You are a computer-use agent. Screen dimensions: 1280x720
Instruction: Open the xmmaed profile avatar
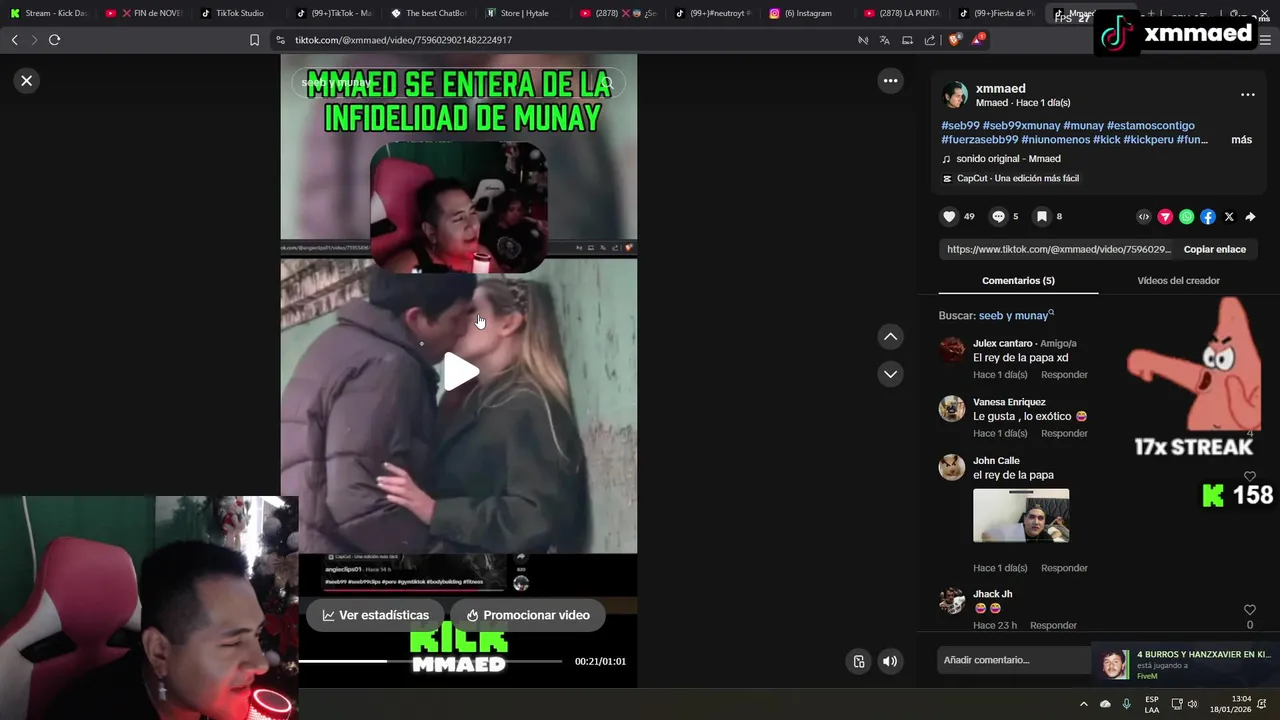(x=955, y=95)
